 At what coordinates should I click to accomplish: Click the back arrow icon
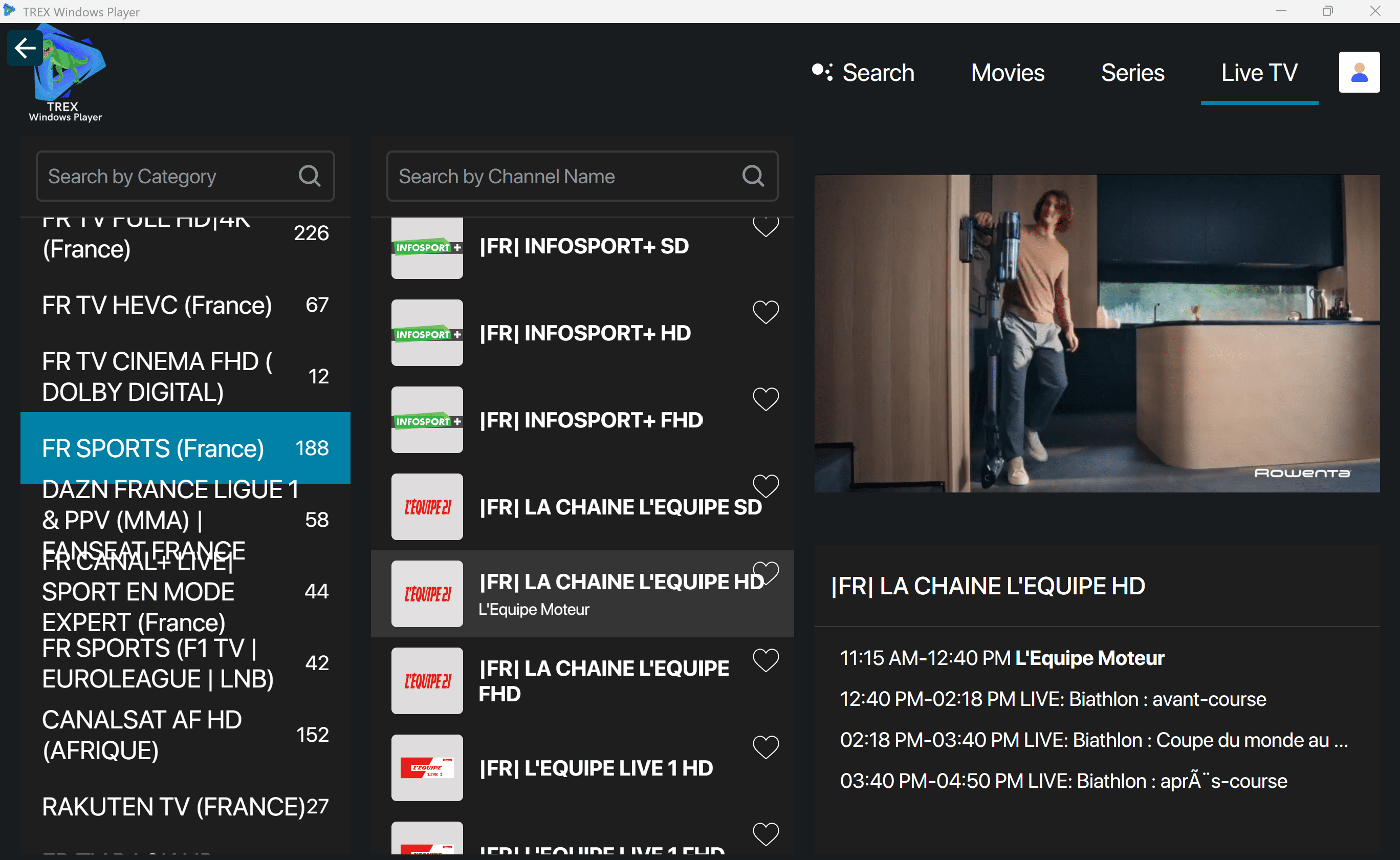click(x=25, y=48)
